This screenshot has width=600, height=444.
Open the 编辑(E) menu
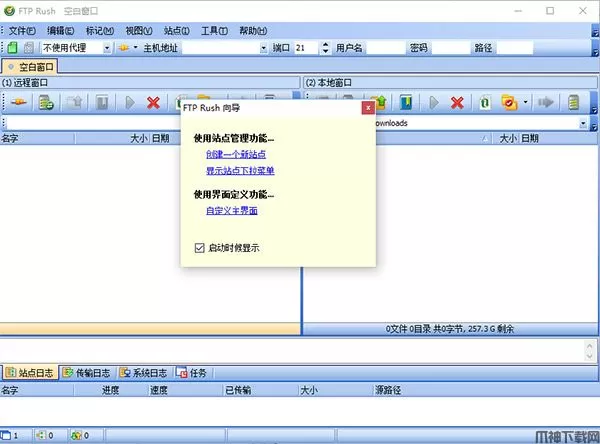point(60,31)
